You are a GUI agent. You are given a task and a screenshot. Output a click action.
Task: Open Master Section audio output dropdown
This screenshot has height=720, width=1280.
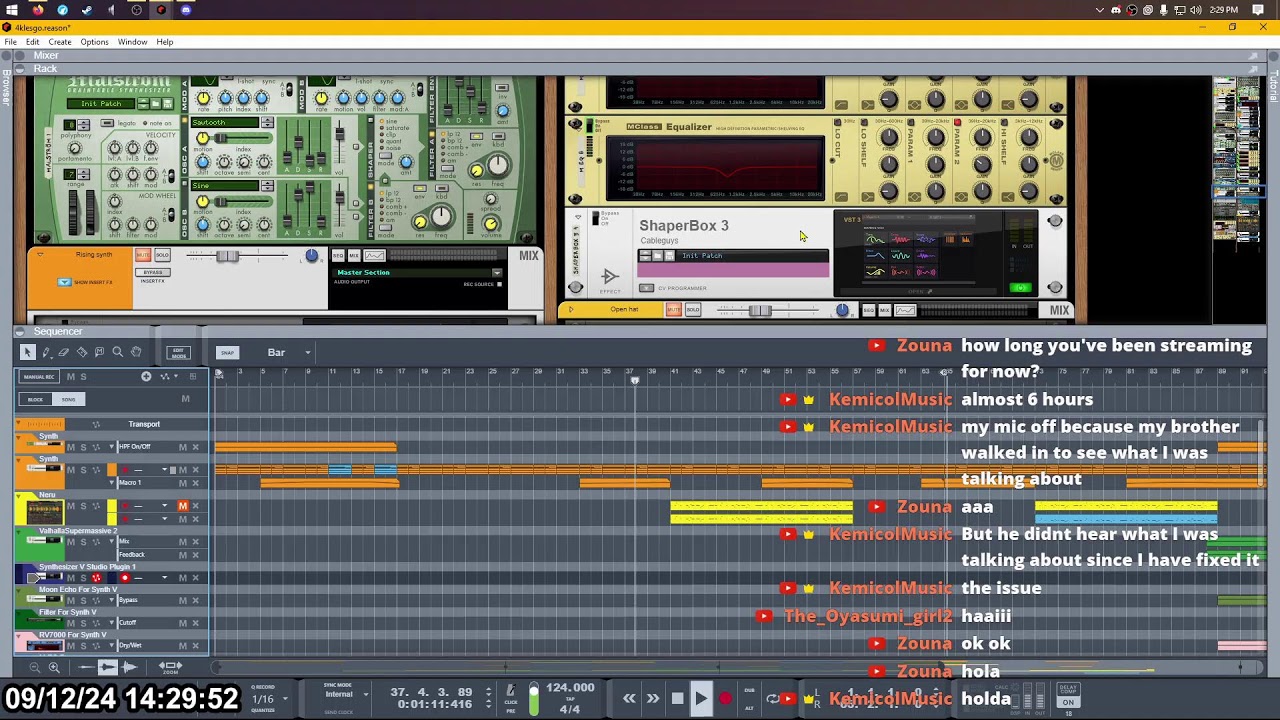tap(497, 272)
